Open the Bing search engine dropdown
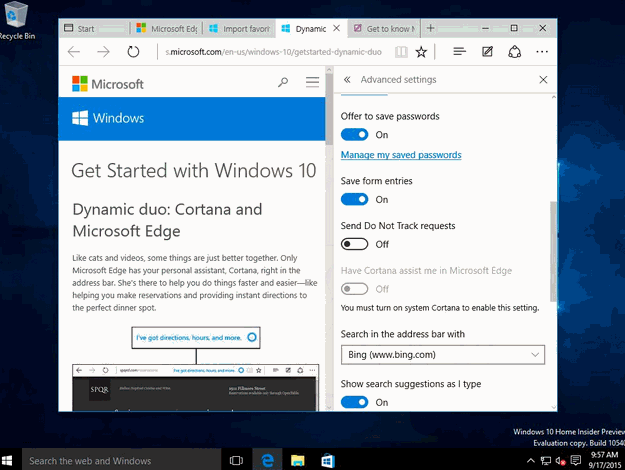 [442, 355]
